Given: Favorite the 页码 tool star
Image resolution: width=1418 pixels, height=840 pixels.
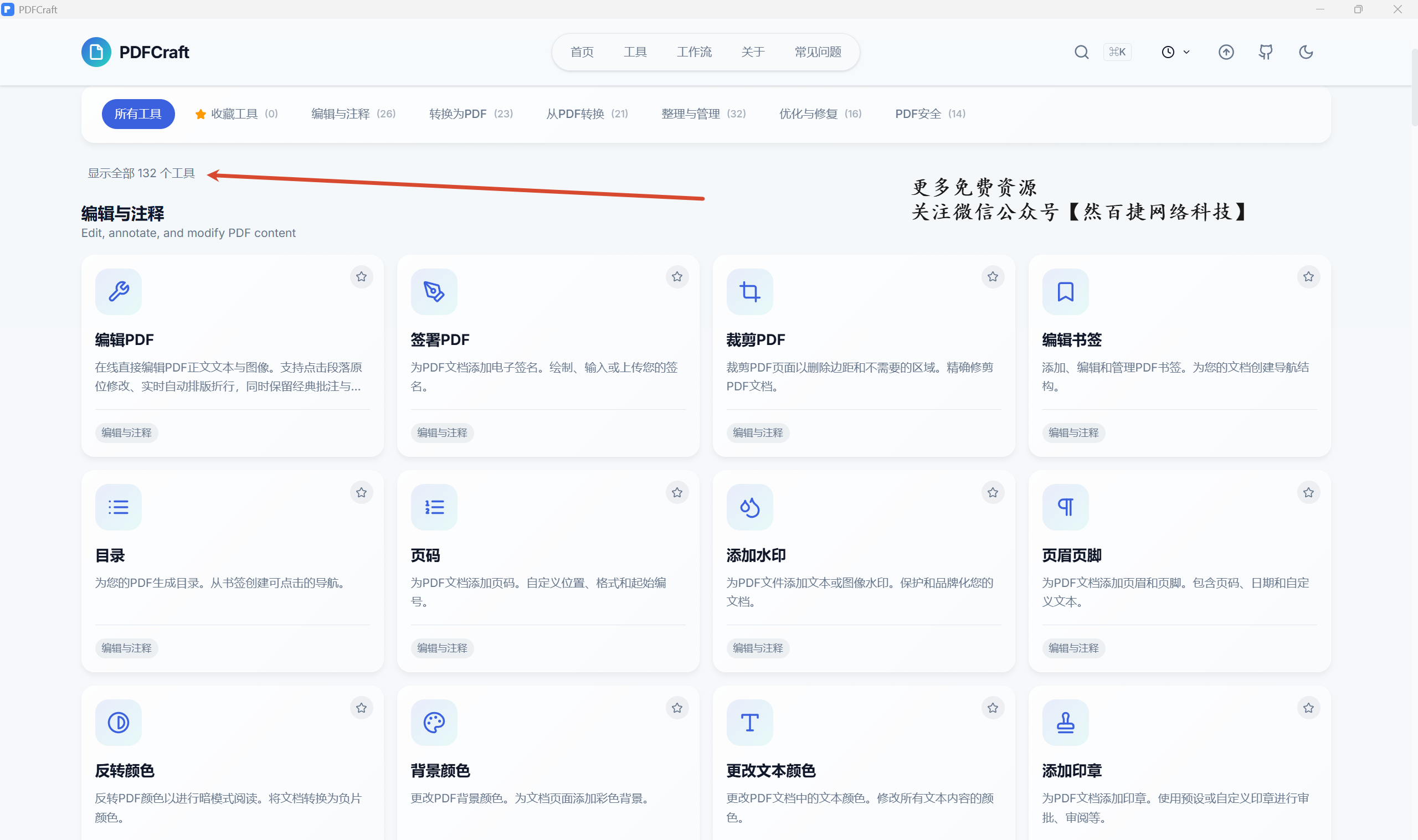Looking at the screenshot, I should 677,492.
